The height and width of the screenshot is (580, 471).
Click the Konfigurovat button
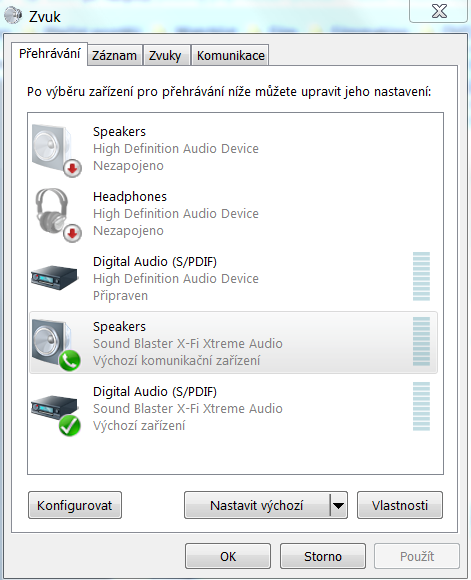pos(75,505)
